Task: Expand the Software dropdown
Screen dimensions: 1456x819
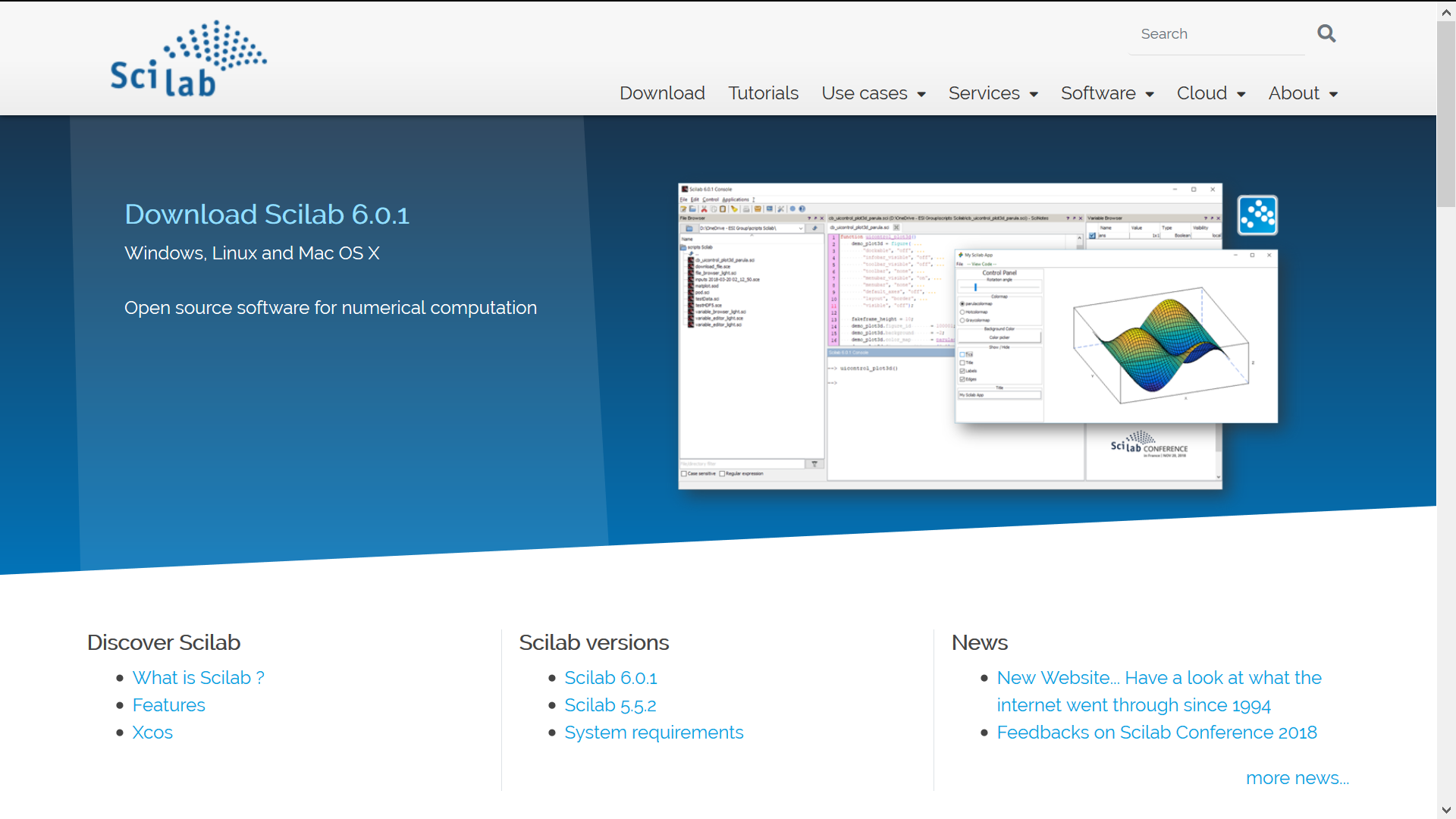Action: click(1107, 93)
